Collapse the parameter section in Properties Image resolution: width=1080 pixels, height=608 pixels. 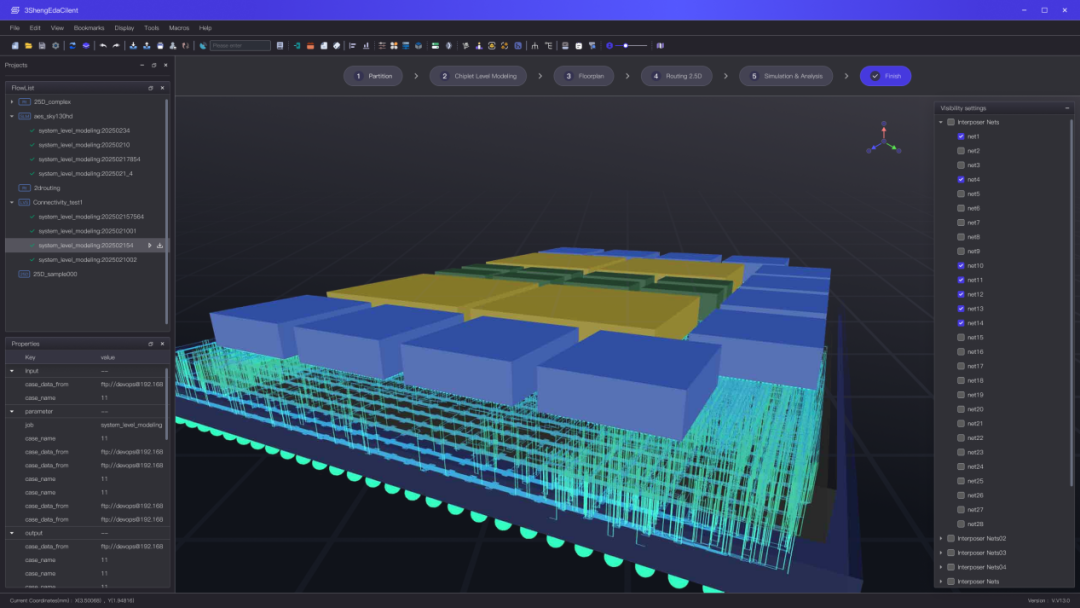12,411
